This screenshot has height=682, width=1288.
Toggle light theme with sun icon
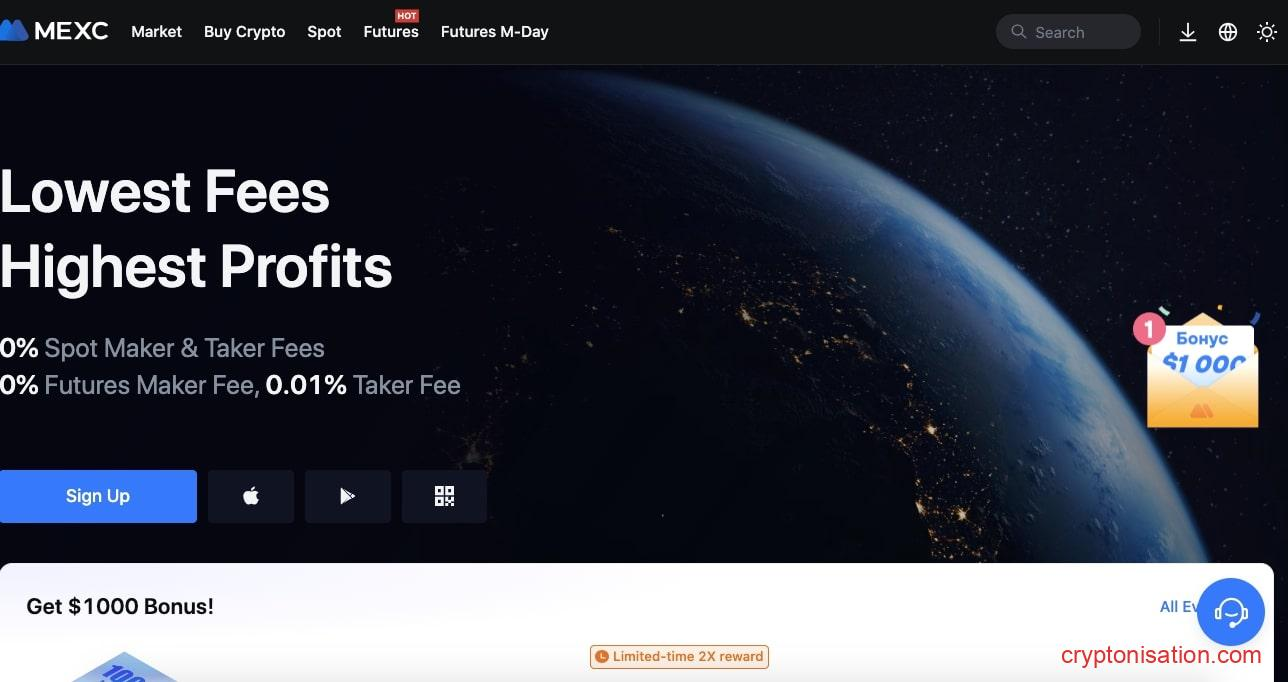pos(1267,32)
